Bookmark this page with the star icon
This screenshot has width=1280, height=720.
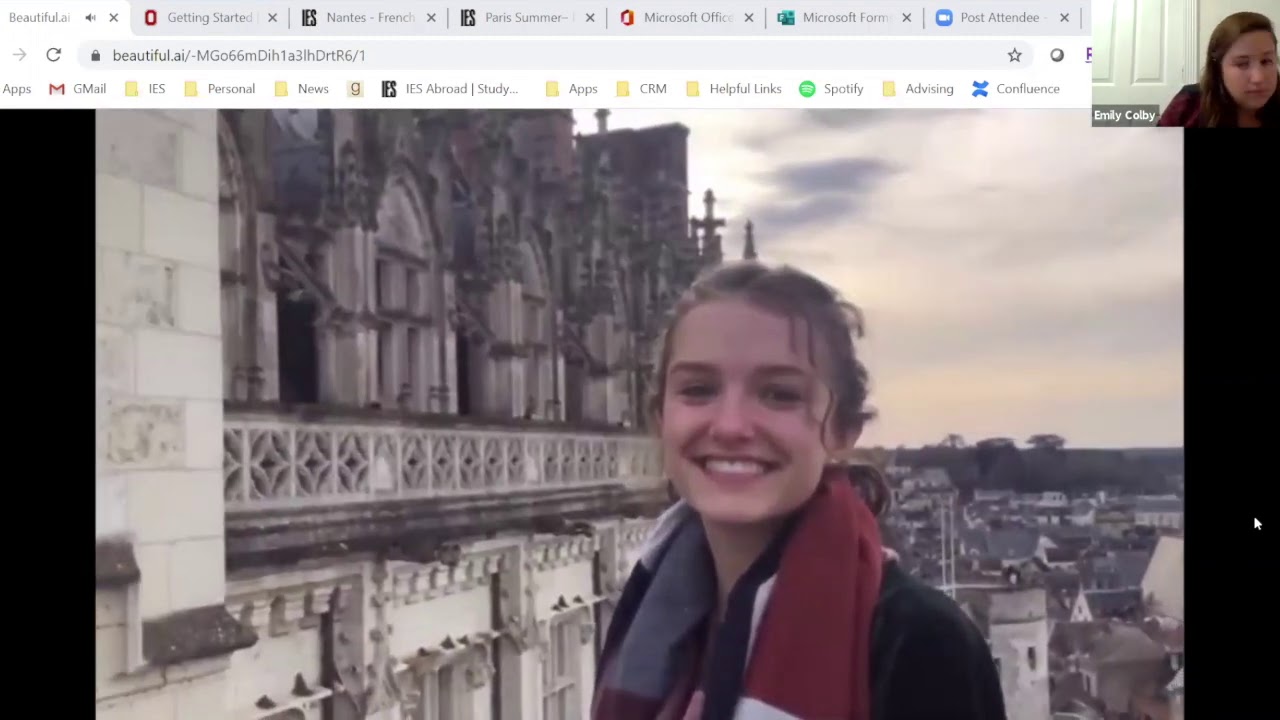[1015, 55]
